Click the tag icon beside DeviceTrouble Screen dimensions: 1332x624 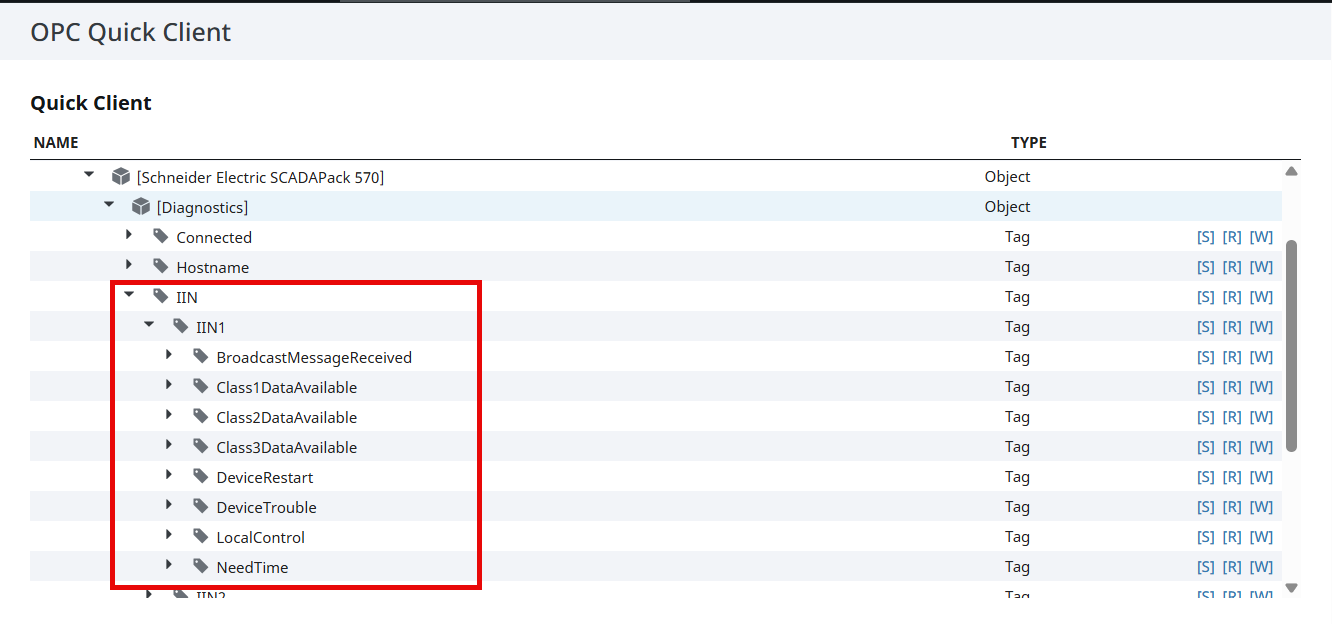201,506
